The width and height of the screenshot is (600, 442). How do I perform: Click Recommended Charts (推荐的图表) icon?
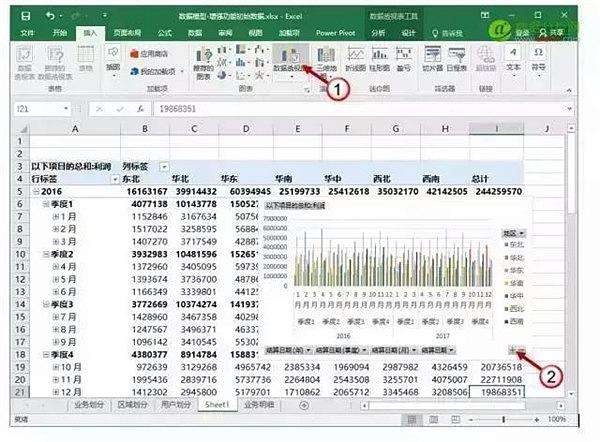pyautogui.click(x=204, y=63)
